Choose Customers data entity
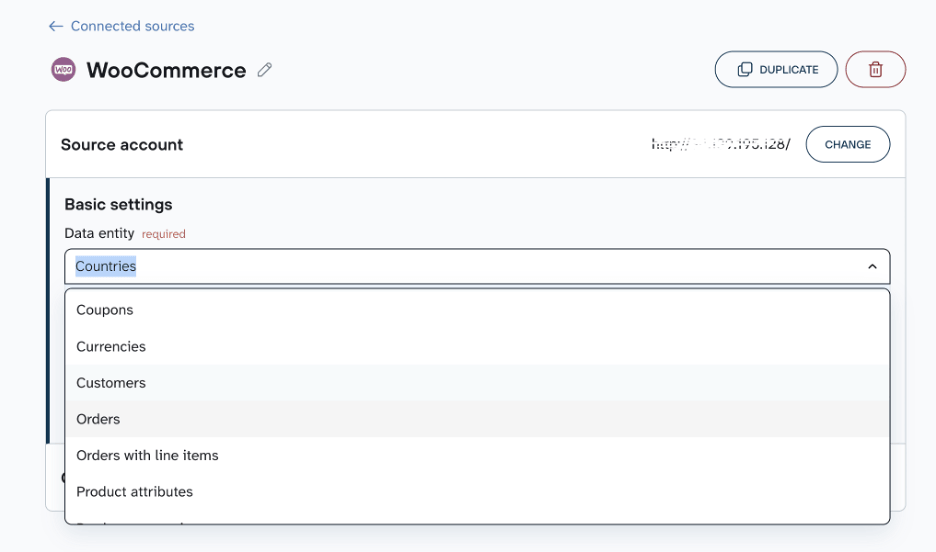Viewport: 936px width, 552px height. [477, 383]
